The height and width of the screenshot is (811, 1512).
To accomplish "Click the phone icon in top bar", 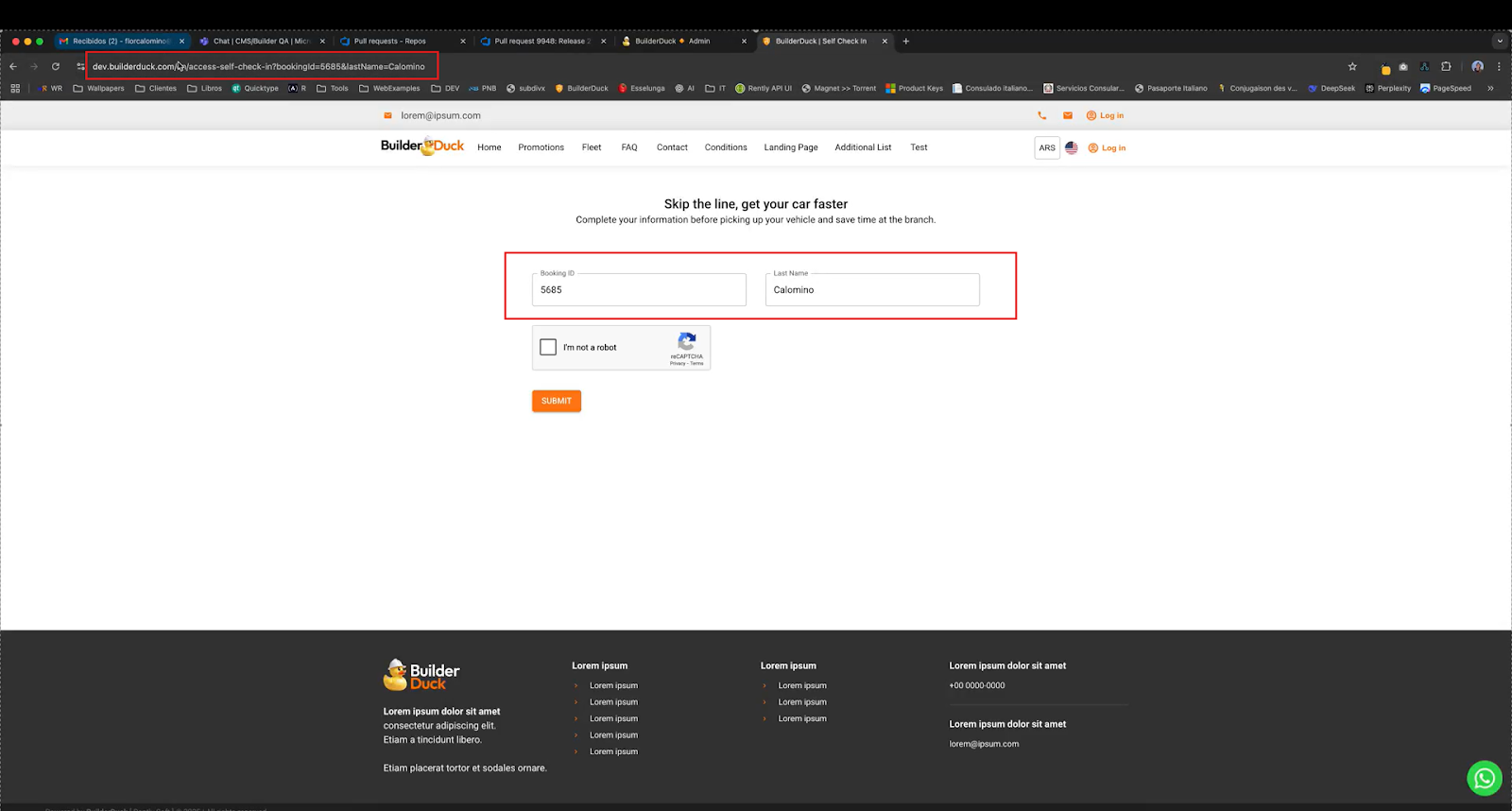I will click(x=1041, y=115).
